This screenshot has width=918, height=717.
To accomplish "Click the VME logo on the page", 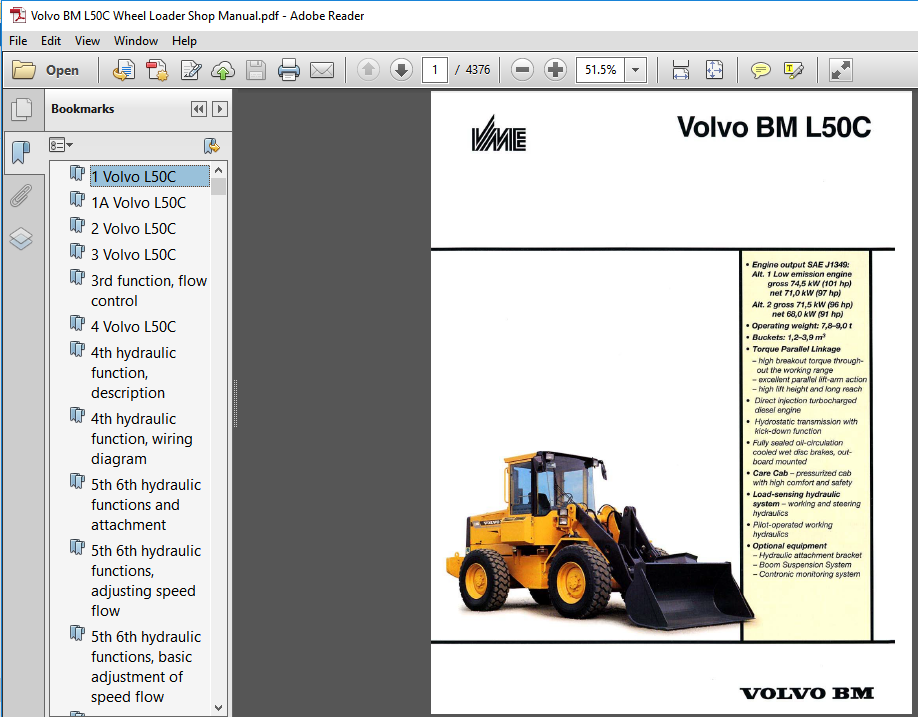I will 499,133.
